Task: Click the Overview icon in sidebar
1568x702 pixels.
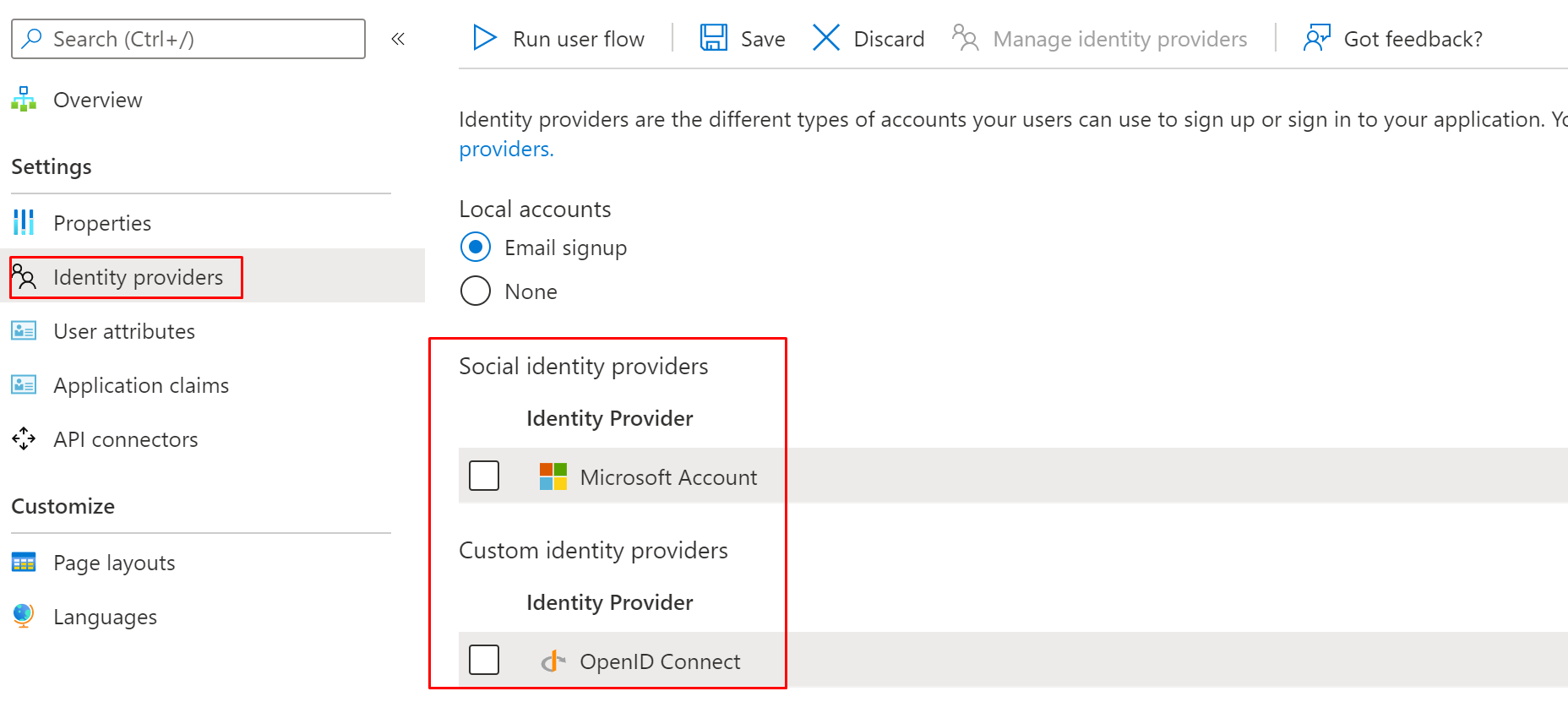Action: pos(24,100)
